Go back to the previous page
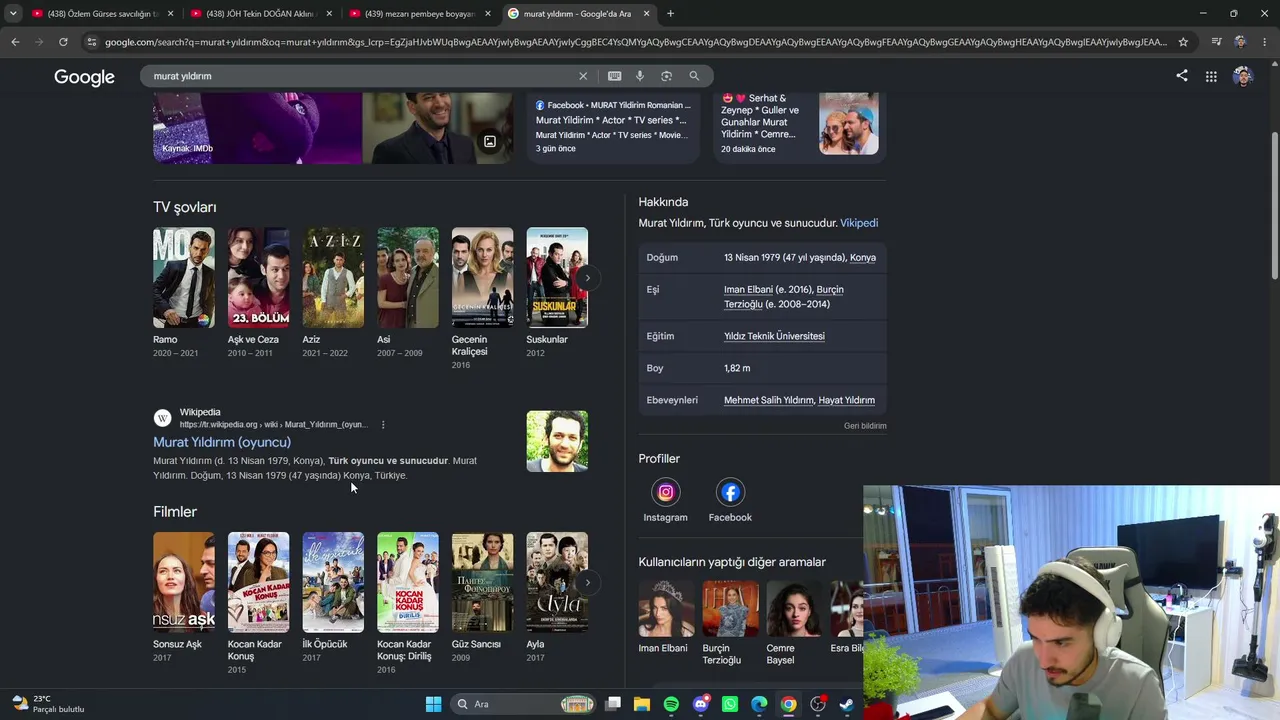This screenshot has width=1280, height=720. click(15, 42)
